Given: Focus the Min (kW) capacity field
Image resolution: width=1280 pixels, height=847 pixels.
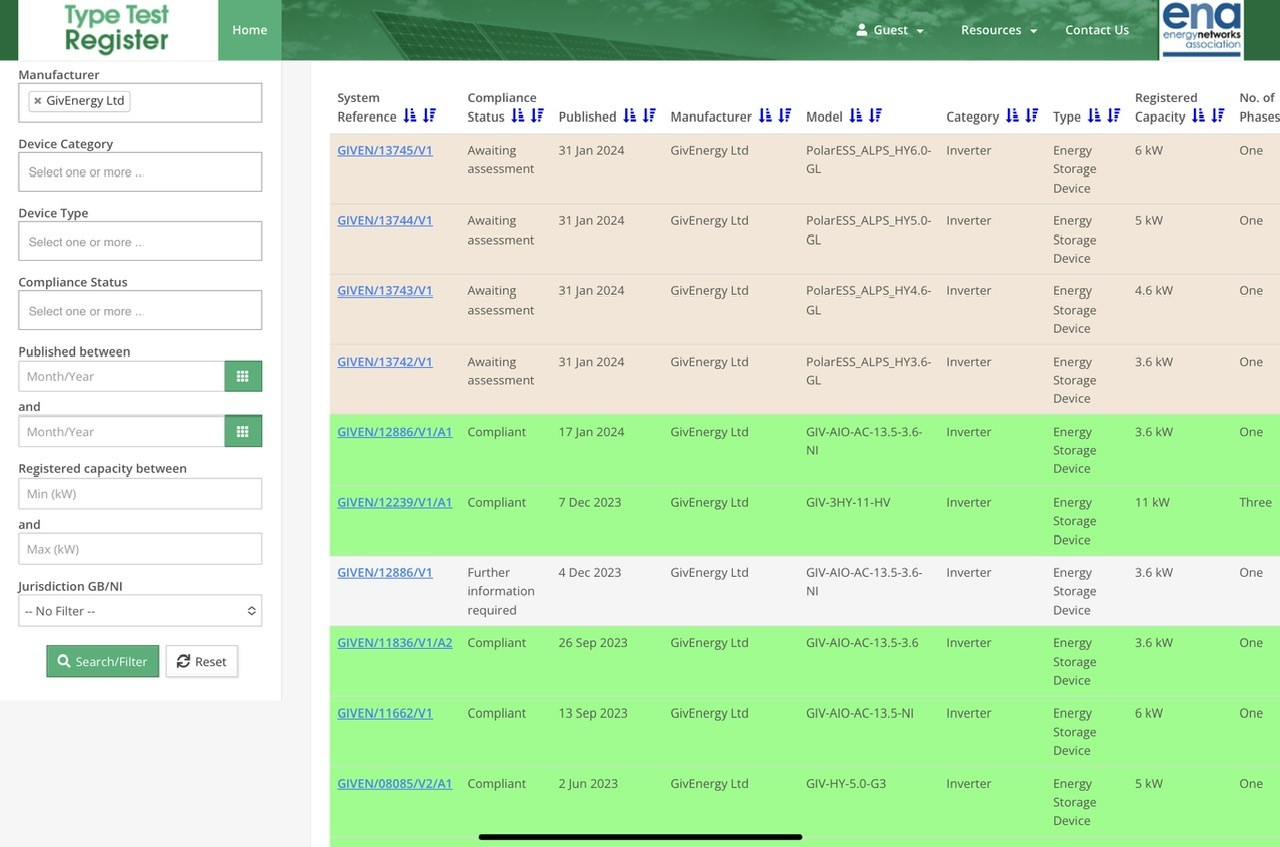Looking at the screenshot, I should (140, 493).
